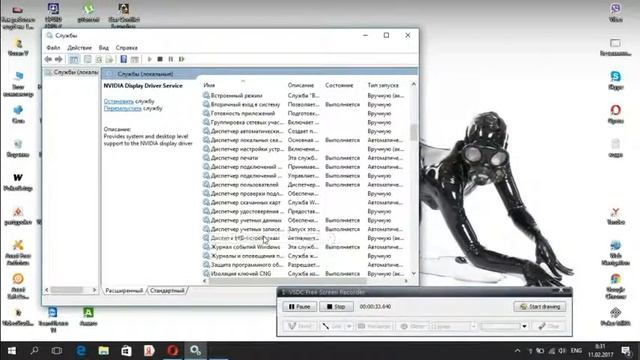Switch the ENG language indicator
This screenshot has width=640, height=360.
click(576, 351)
